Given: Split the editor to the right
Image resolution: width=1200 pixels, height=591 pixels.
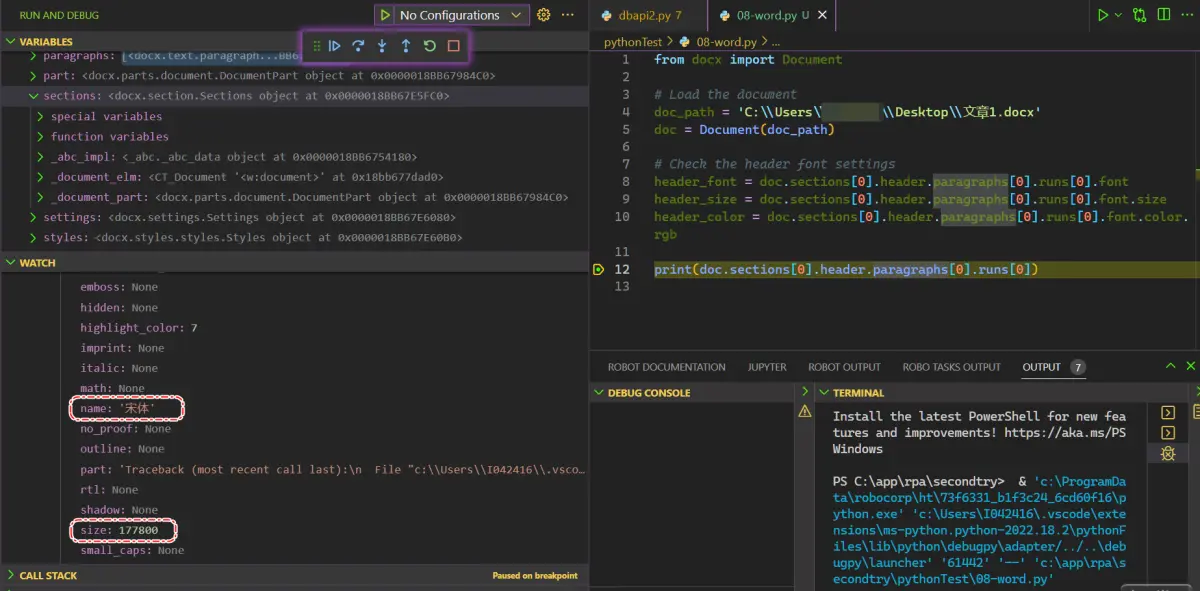Looking at the screenshot, I should pos(1165,15).
